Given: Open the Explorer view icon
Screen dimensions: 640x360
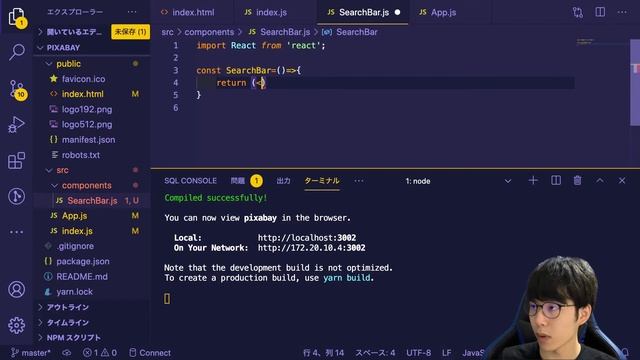Looking at the screenshot, I should (17, 16).
